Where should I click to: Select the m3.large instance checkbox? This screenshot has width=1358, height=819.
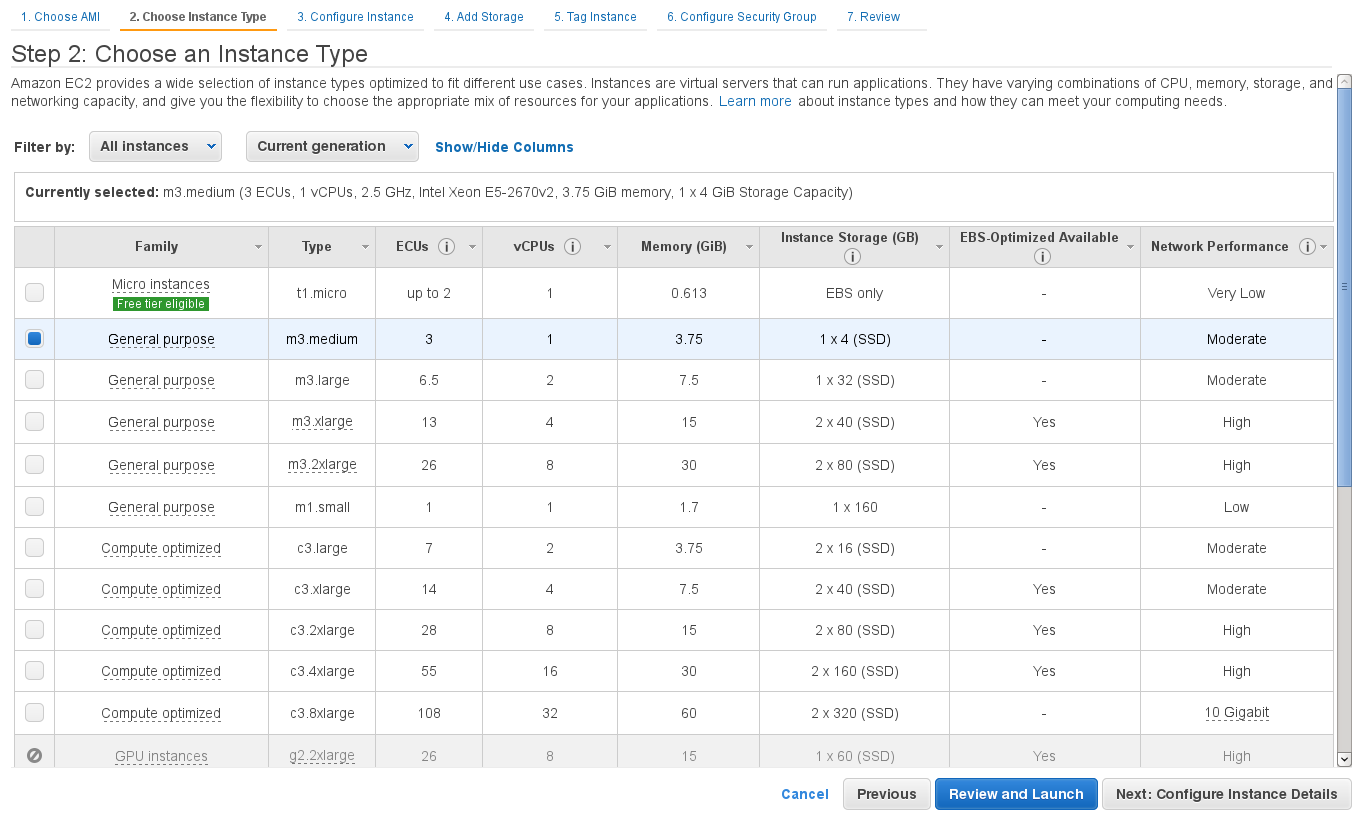click(34, 380)
